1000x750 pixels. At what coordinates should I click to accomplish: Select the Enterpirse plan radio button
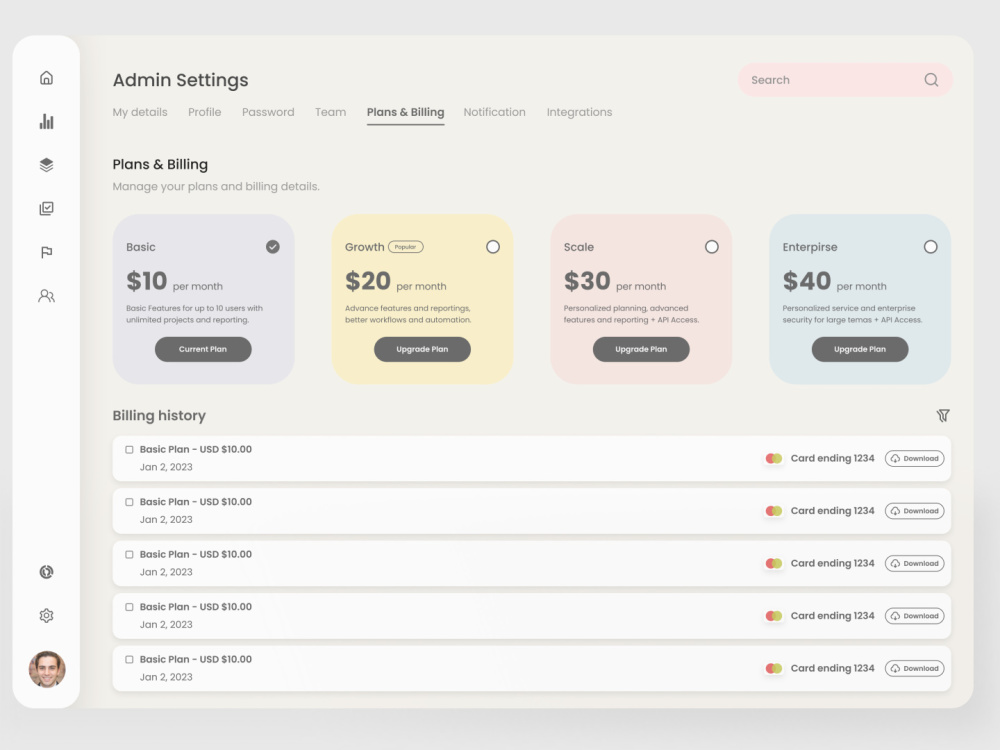click(931, 246)
